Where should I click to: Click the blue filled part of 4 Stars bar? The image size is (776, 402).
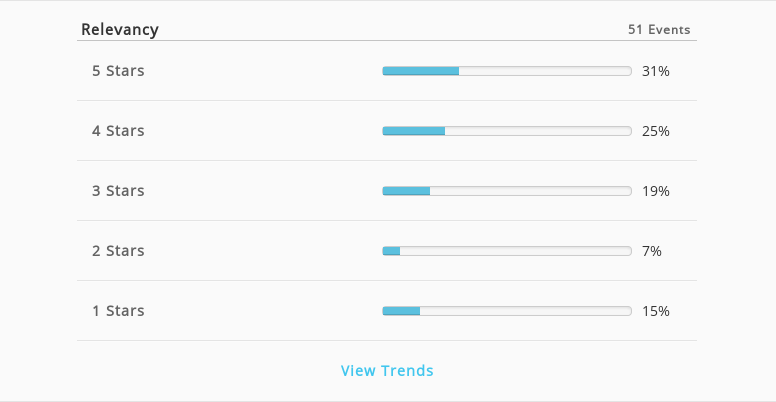pyautogui.click(x=414, y=131)
